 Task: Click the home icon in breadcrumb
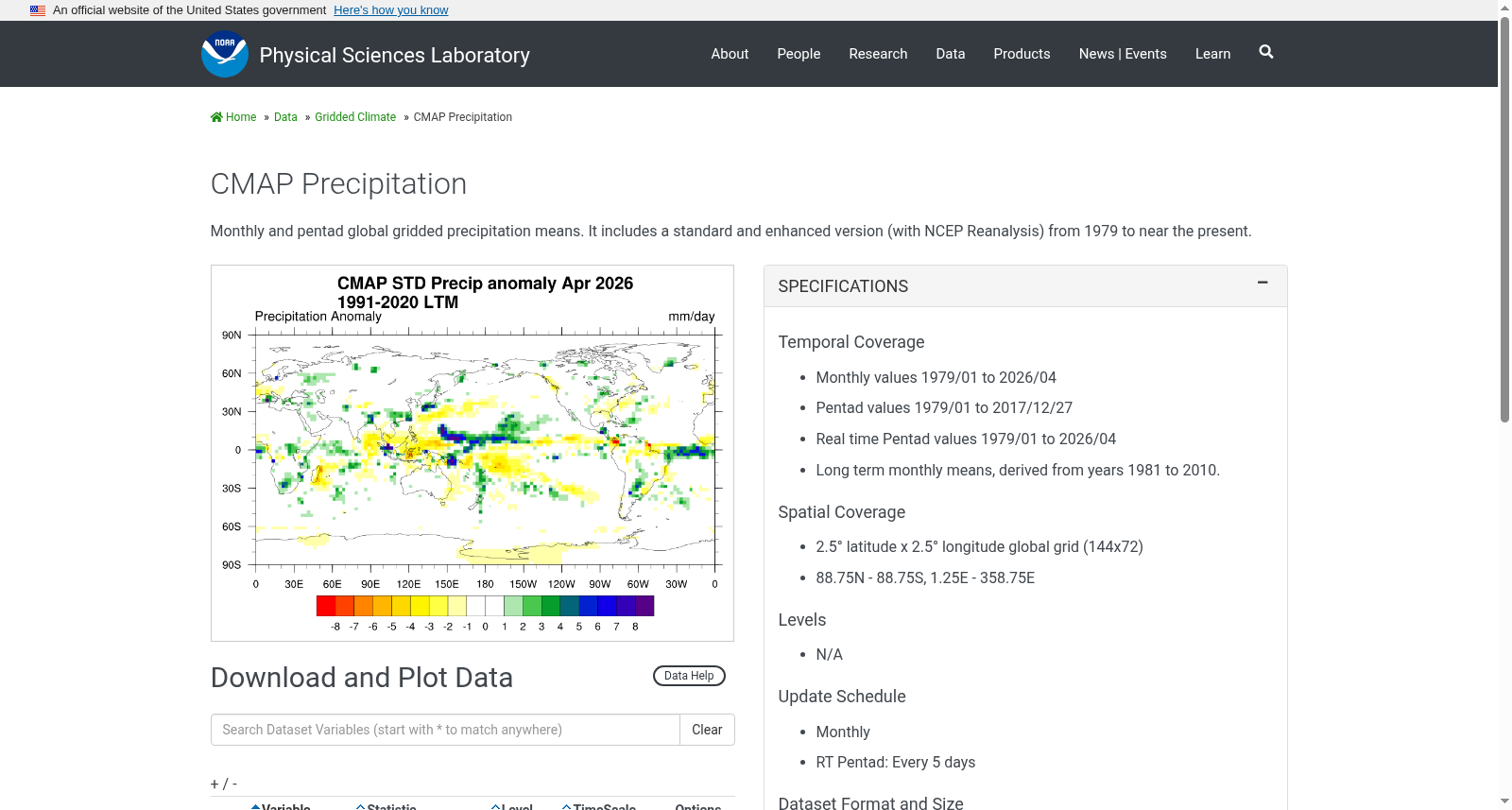216,117
